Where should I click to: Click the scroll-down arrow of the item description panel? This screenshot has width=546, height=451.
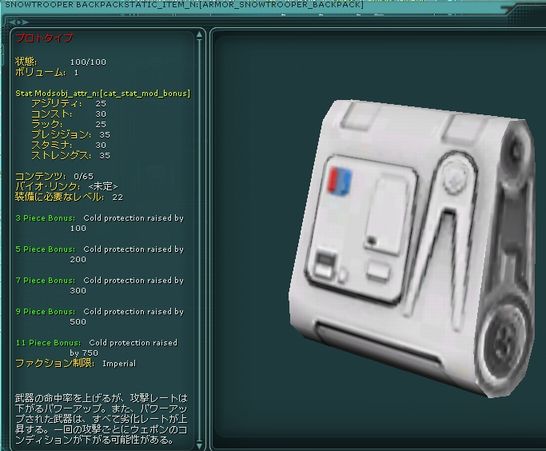coord(199,445)
